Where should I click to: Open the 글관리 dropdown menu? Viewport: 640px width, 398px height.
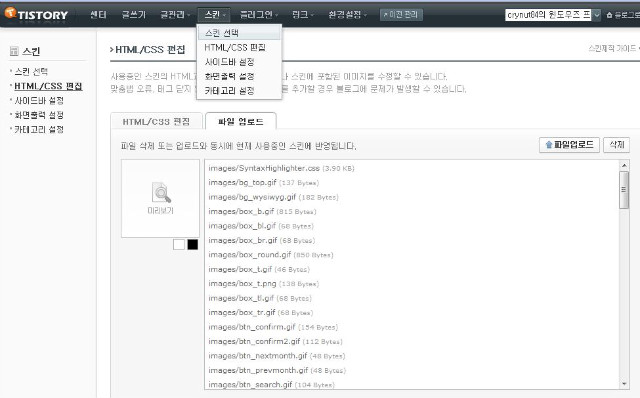175,15
